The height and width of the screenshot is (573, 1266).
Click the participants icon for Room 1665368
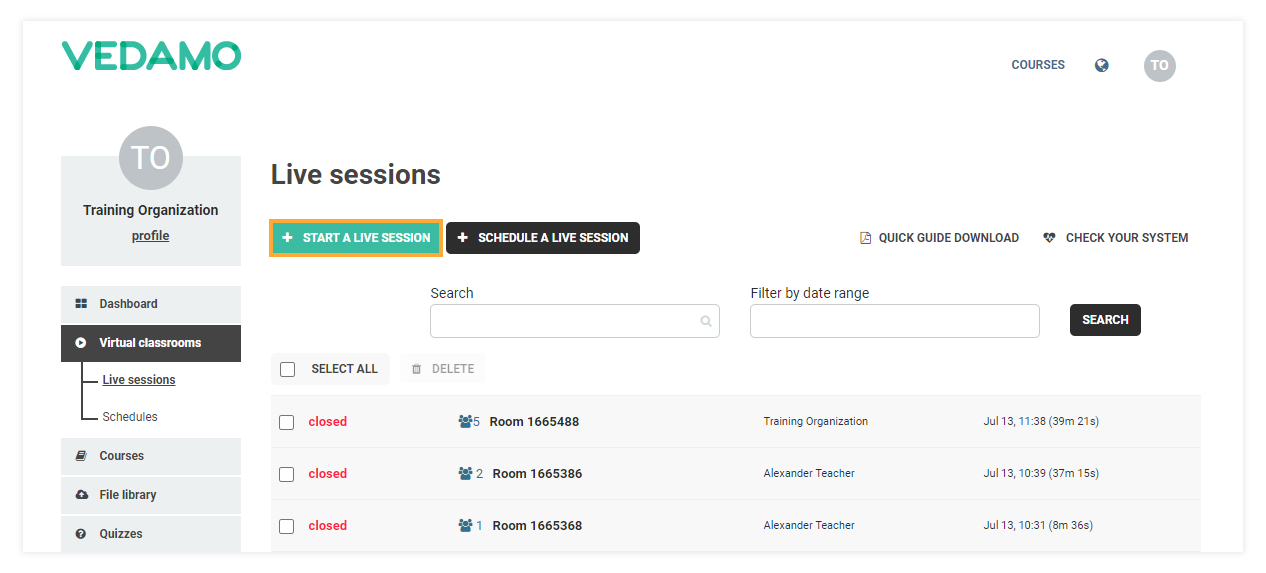click(465, 526)
